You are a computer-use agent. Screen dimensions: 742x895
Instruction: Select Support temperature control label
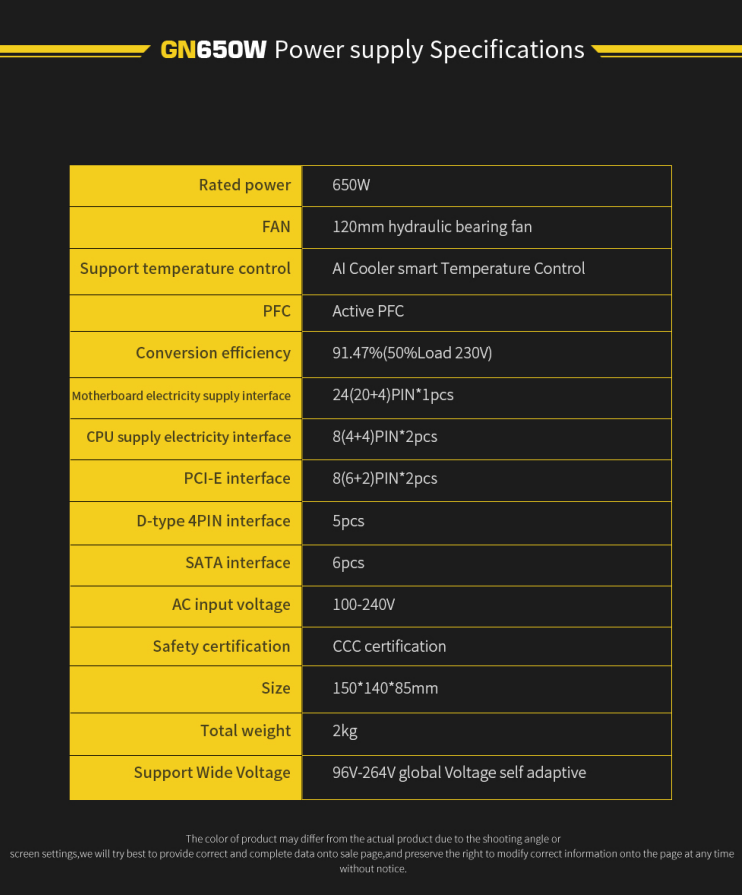[185, 268]
